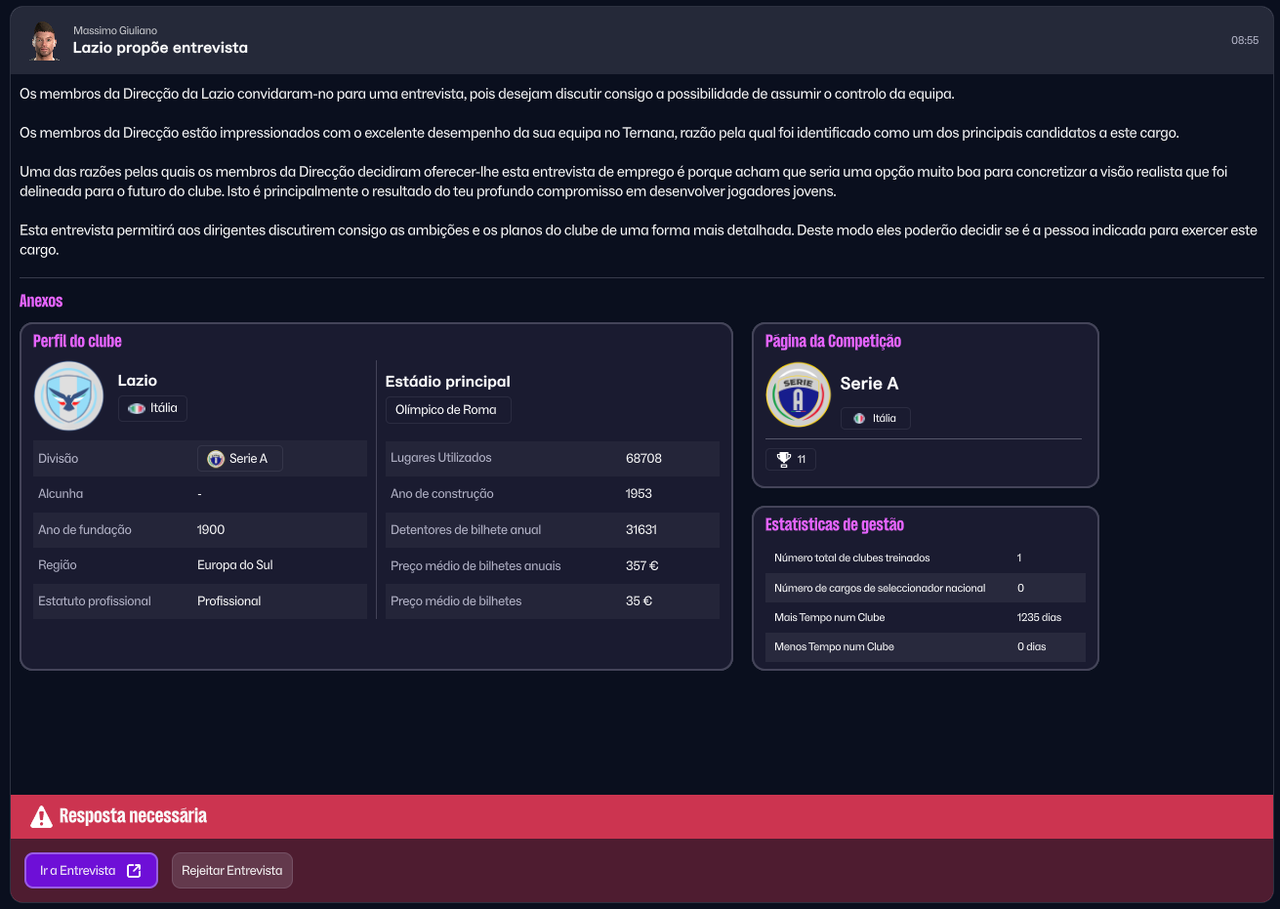Click the Número total de clubes treinados row
Viewport: 1280px width, 909px height.
925,558
